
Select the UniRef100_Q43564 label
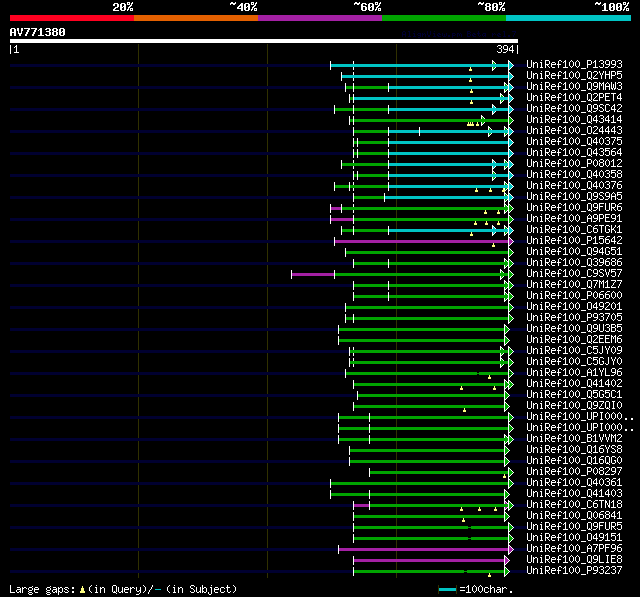[574, 153]
